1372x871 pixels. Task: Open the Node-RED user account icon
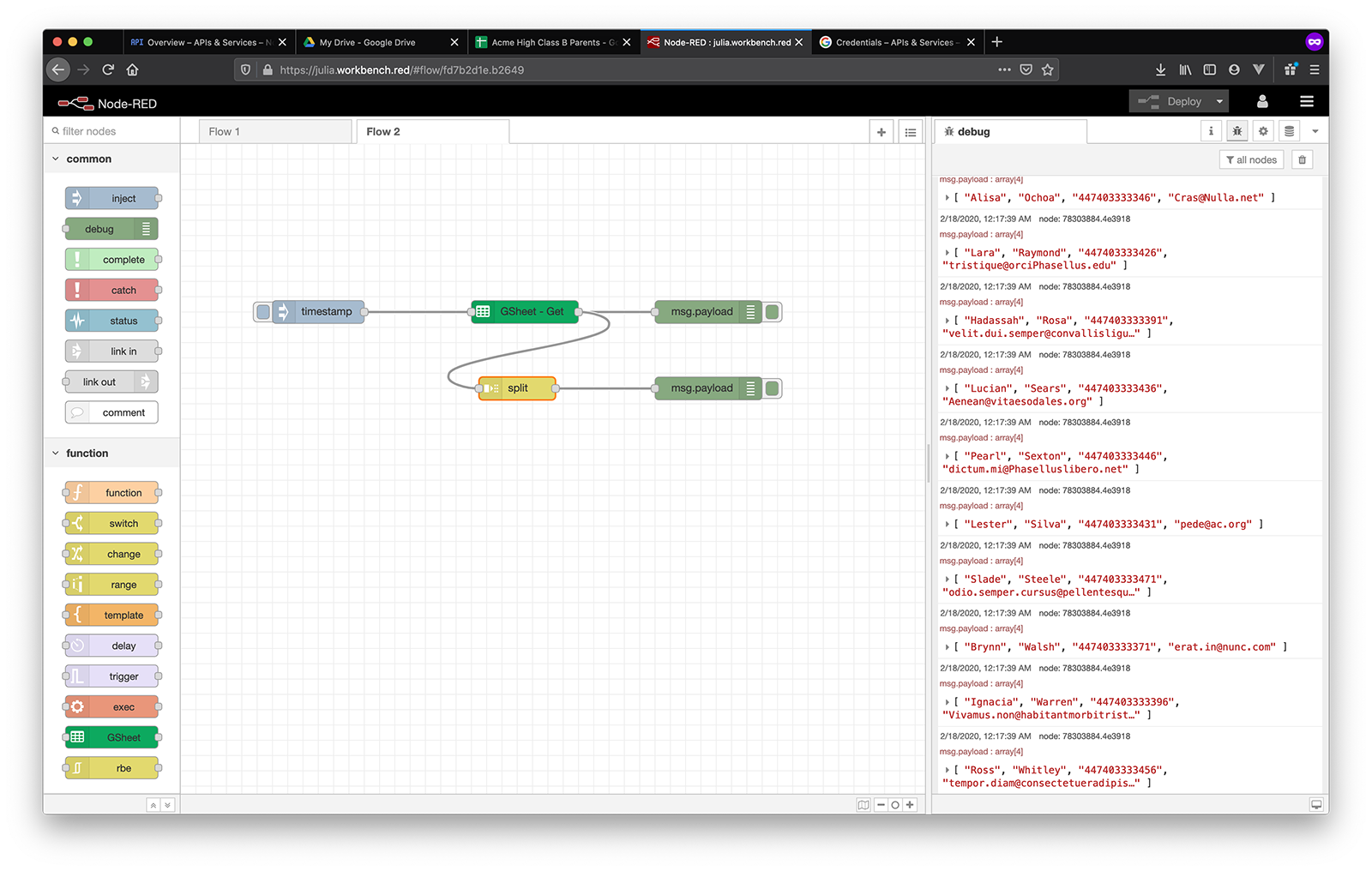[1262, 101]
